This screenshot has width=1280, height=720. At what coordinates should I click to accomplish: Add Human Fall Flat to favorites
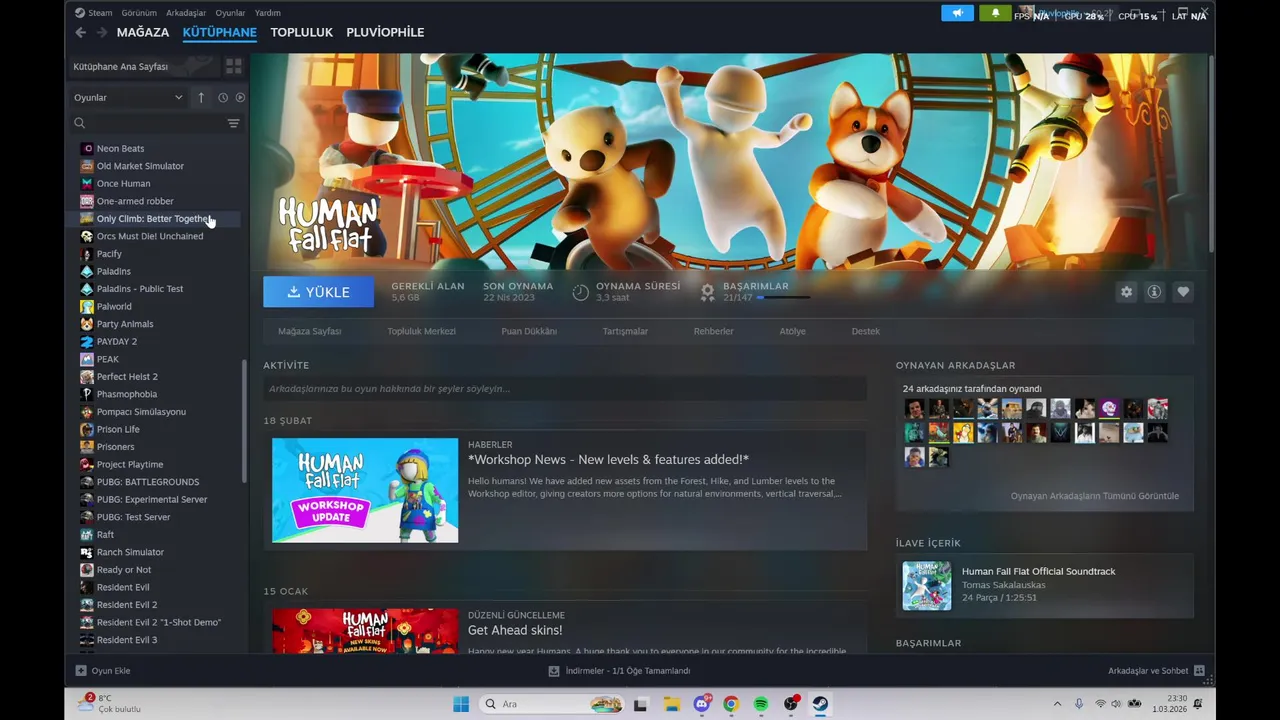[1183, 292]
